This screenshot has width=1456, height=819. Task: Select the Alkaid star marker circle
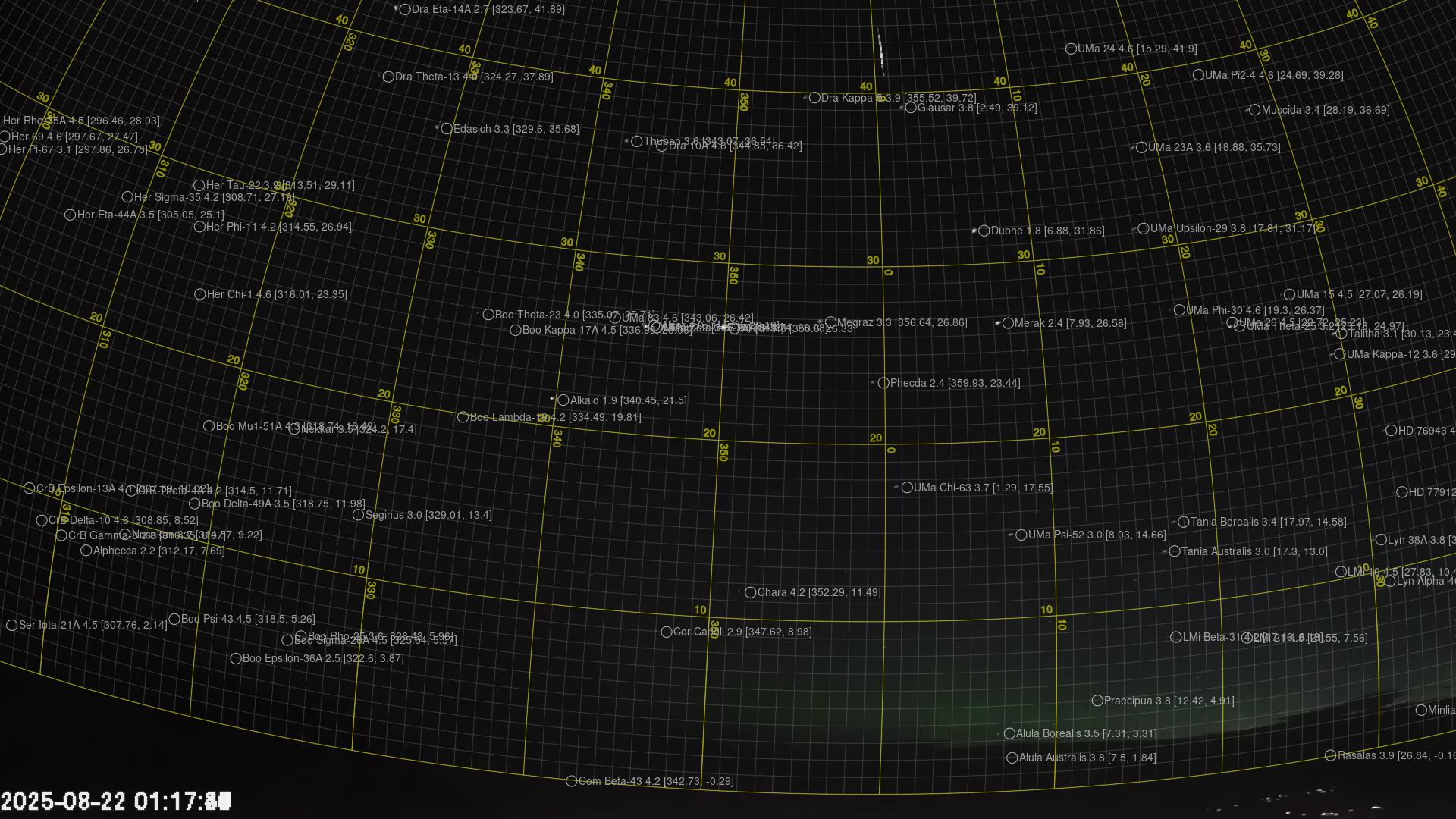(x=563, y=400)
